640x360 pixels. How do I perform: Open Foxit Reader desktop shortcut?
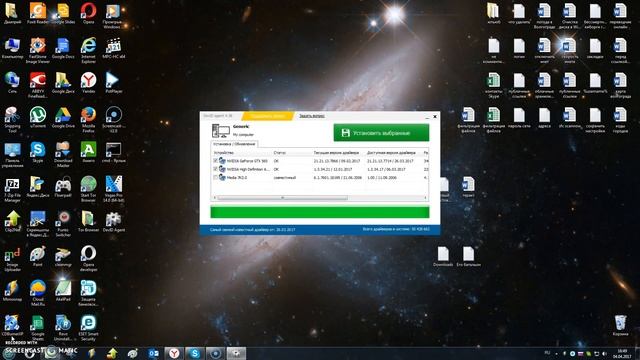(38, 13)
